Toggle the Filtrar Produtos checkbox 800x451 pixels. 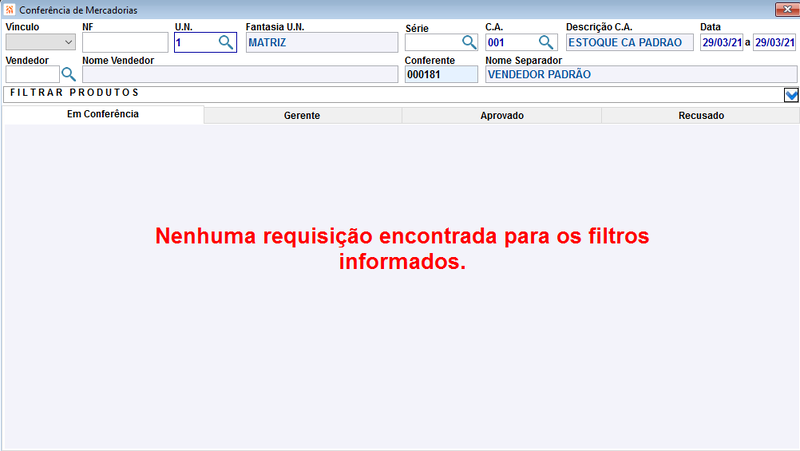[x=791, y=95]
